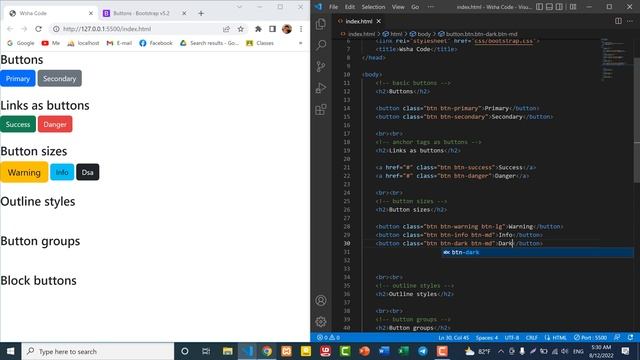The width and height of the screenshot is (640, 360).
Task: Open the Customize Layout icon in title bar
Action: click(573, 7)
